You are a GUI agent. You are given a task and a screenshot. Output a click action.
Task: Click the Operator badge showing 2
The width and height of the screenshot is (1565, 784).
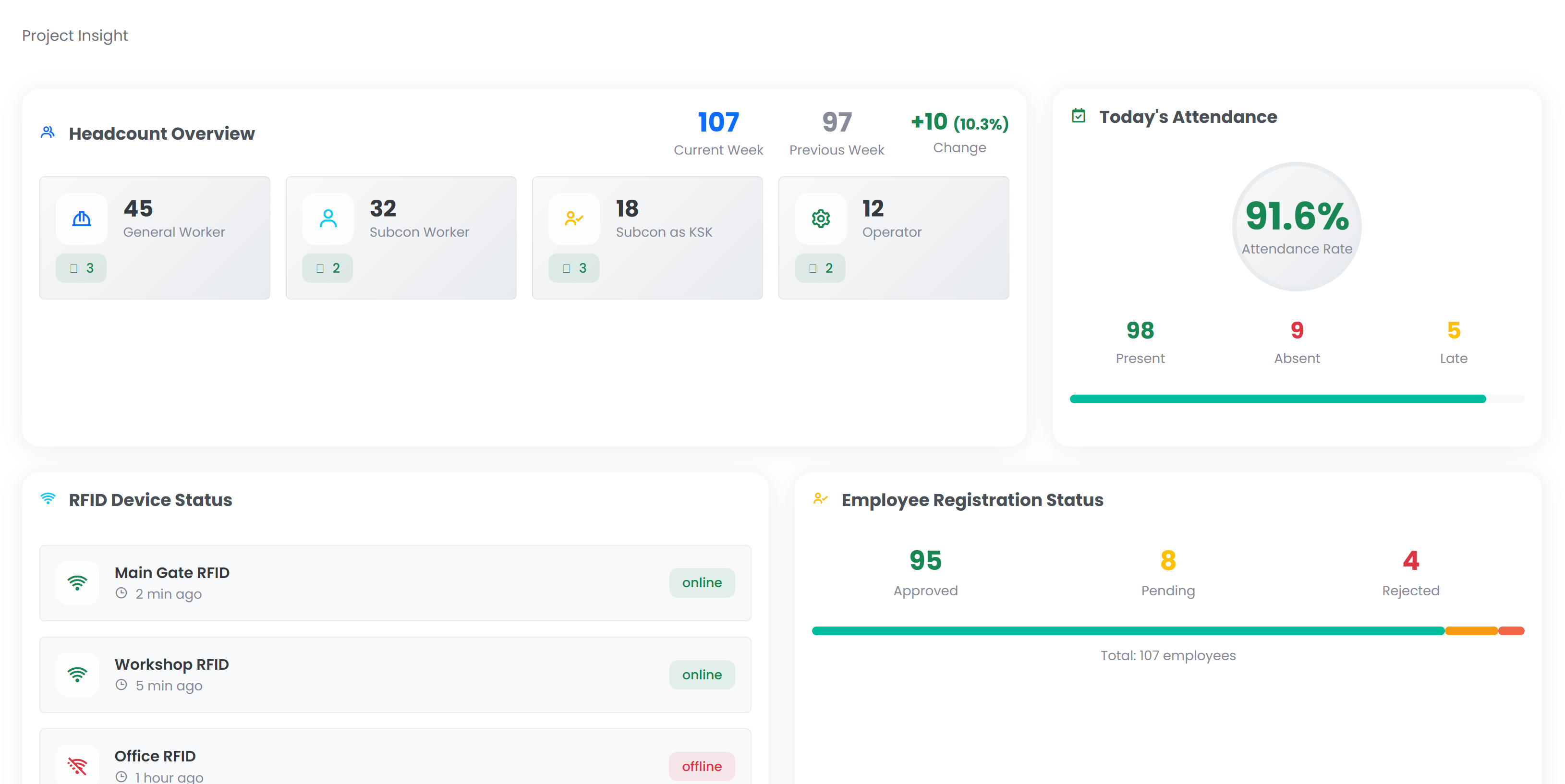tap(820, 268)
